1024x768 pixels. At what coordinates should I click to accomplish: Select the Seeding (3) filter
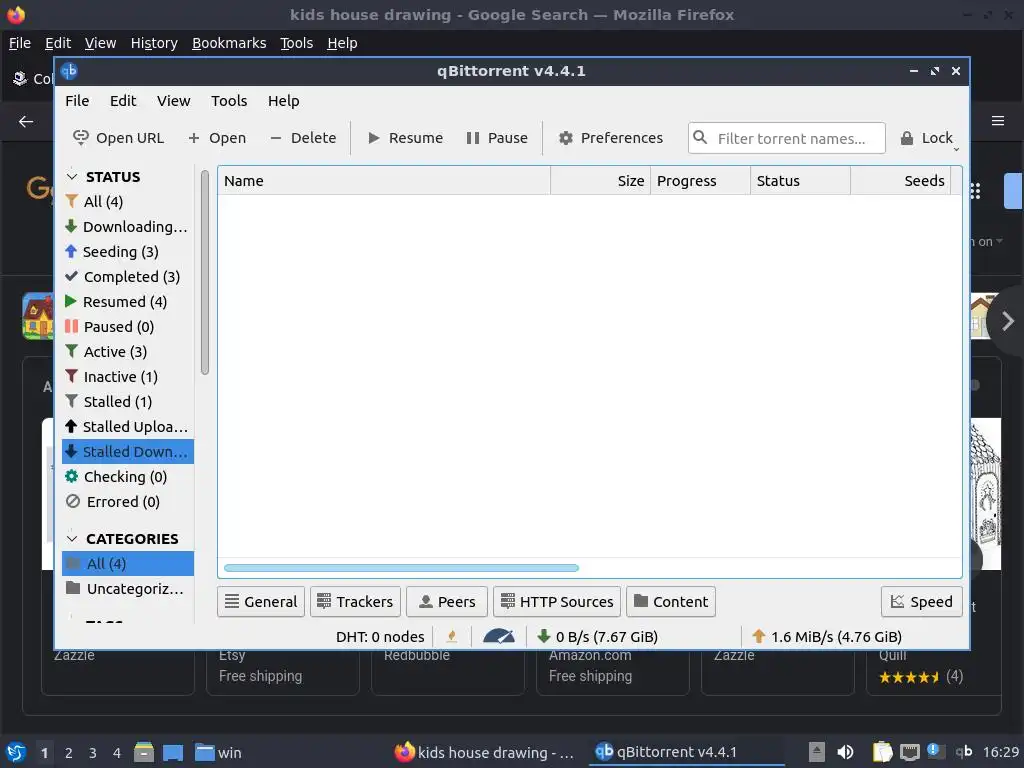tap(128, 251)
